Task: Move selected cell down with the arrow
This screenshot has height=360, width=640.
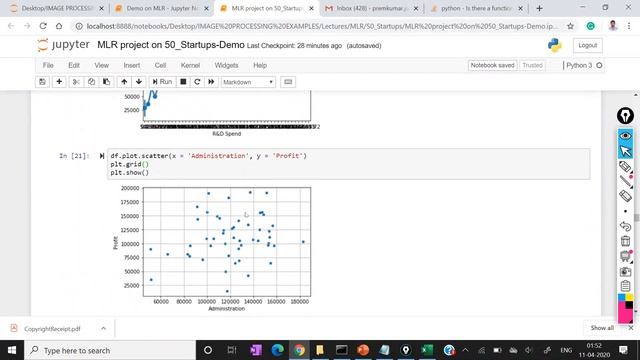Action: pos(139,82)
